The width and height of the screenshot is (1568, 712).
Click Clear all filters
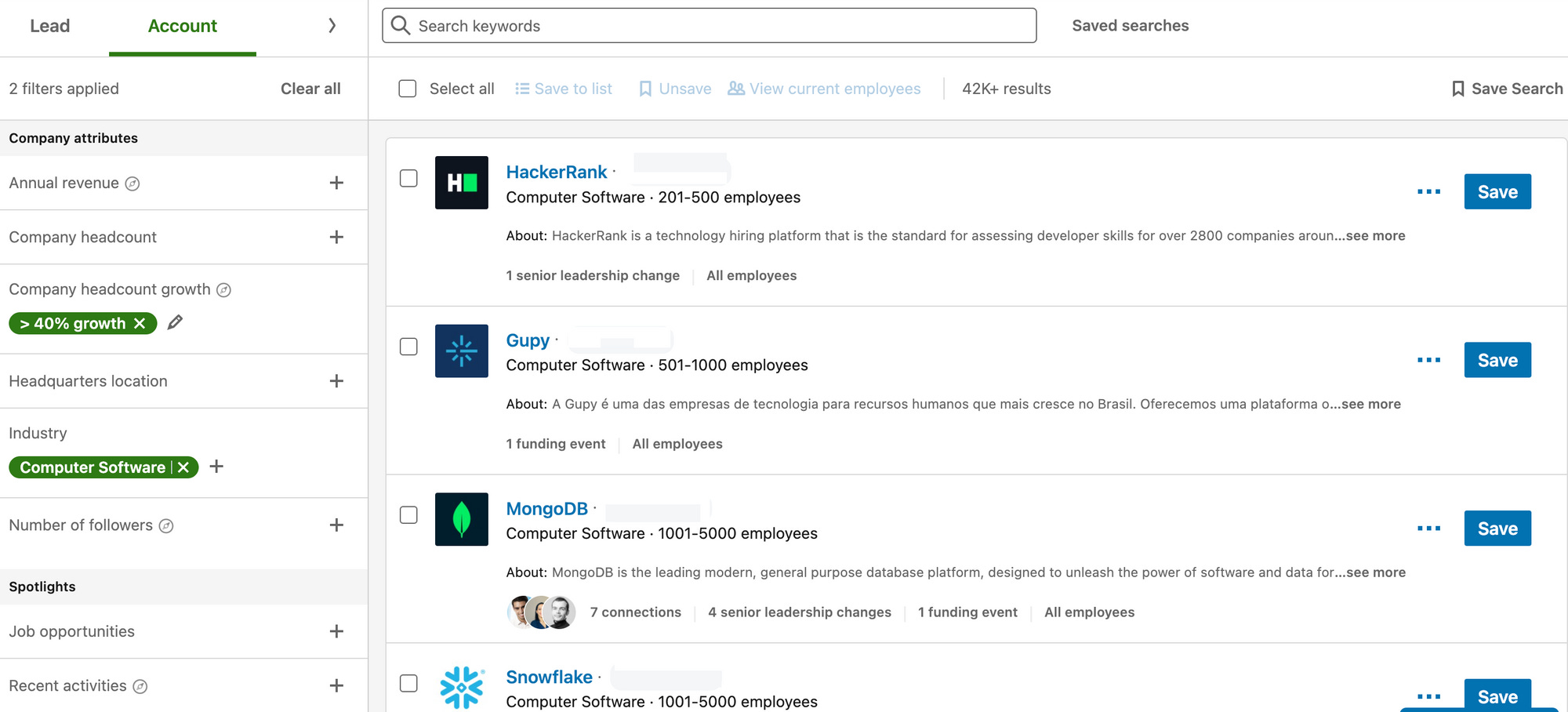point(310,89)
